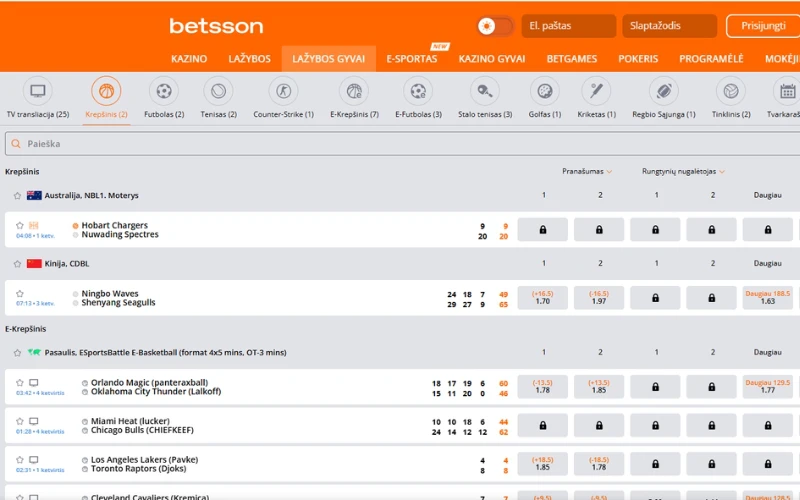Bet Daugiau 129.5 at 1.77
Viewport: 800px width, 500px height.
[x=768, y=387]
